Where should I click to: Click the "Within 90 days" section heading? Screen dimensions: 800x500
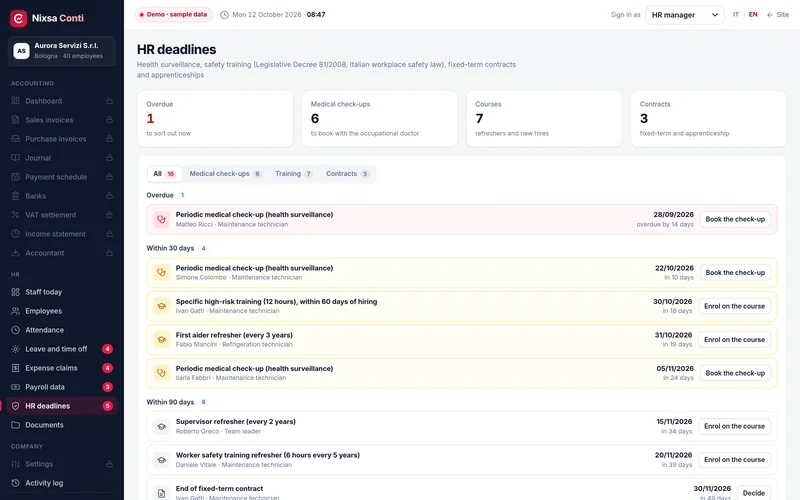click(x=170, y=402)
